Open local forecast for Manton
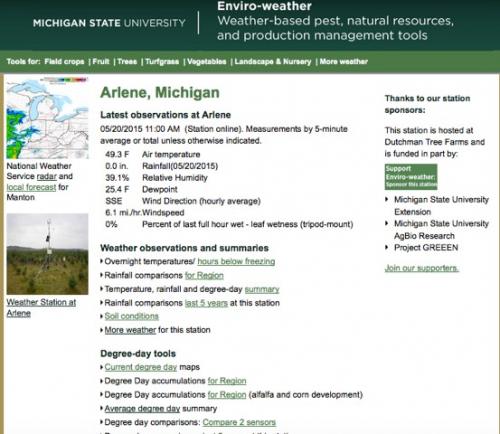 tap(31, 187)
